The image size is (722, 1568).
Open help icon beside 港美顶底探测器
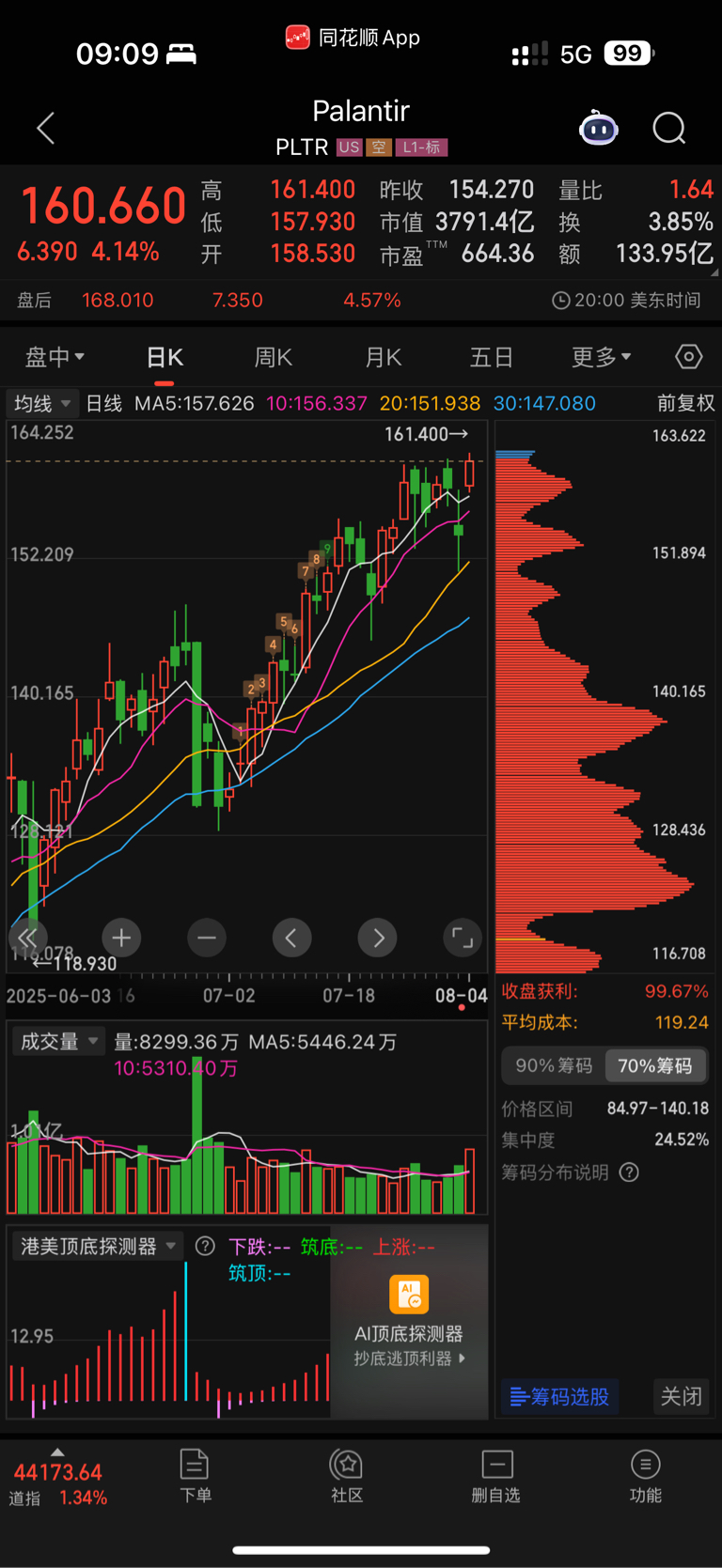(x=205, y=1247)
